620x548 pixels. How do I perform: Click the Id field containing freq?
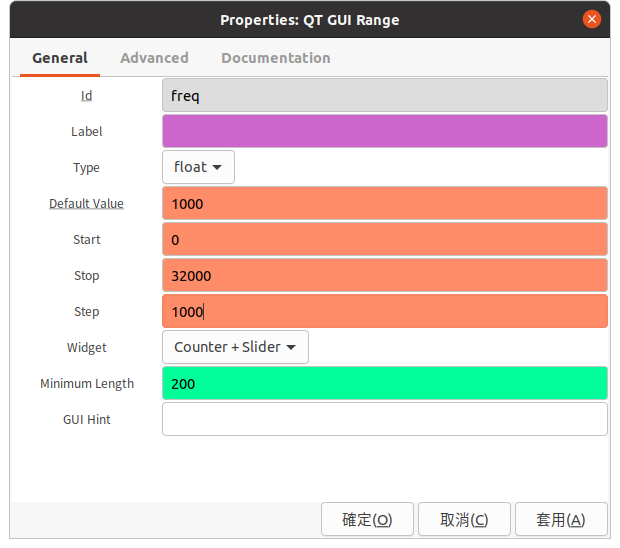pos(384,95)
